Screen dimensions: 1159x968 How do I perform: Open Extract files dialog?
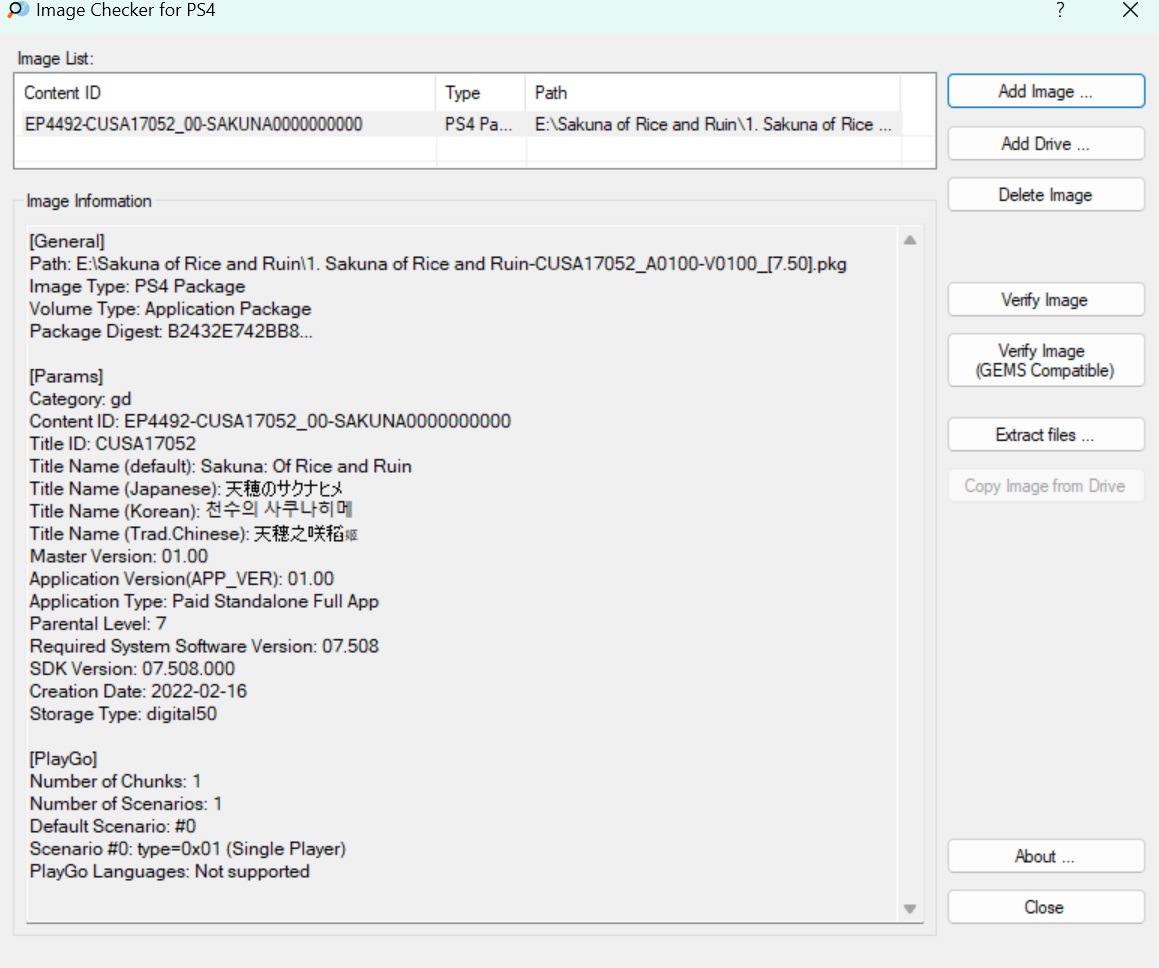pos(1045,435)
